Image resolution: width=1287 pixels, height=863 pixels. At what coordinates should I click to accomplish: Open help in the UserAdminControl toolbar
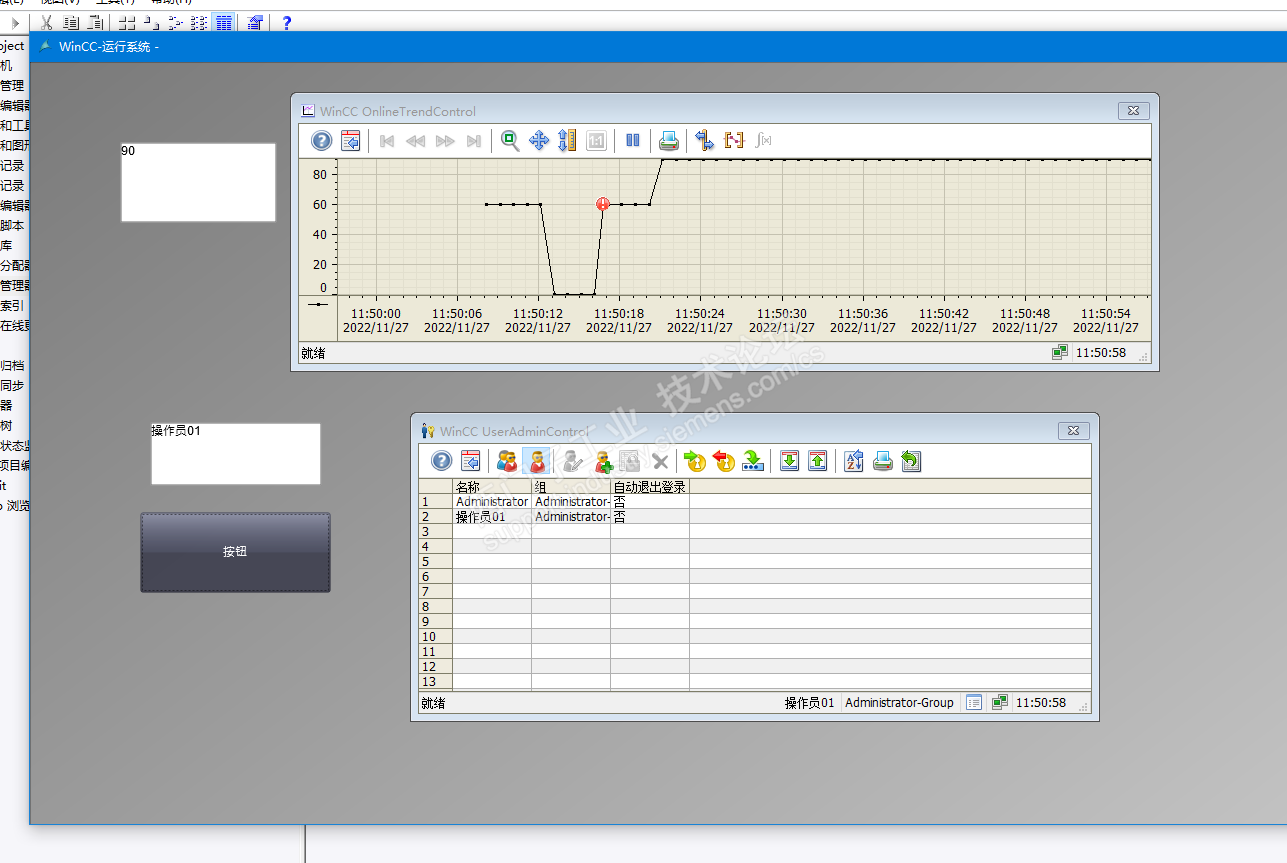pos(441,461)
